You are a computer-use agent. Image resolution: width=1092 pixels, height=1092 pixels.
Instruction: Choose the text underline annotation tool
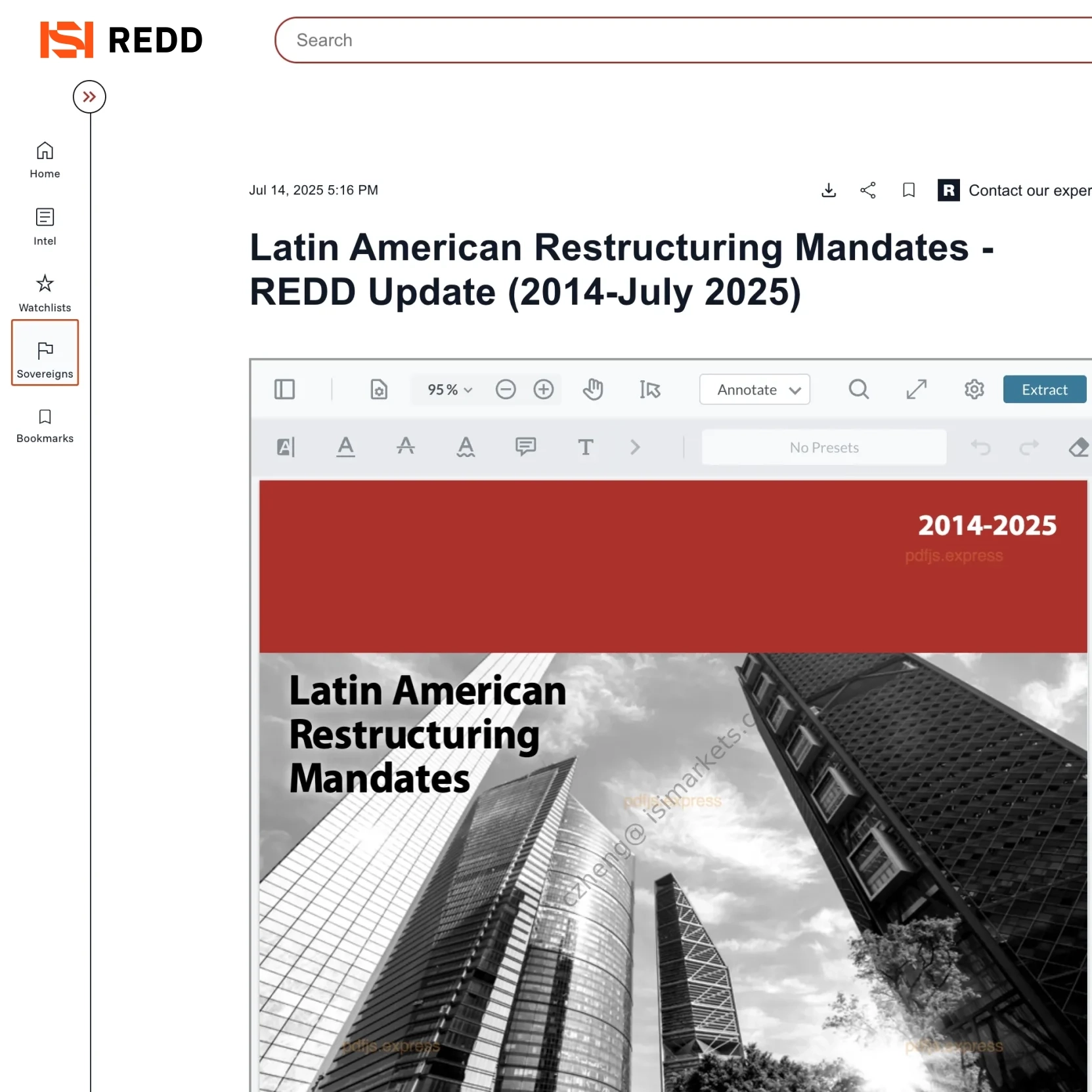point(345,447)
